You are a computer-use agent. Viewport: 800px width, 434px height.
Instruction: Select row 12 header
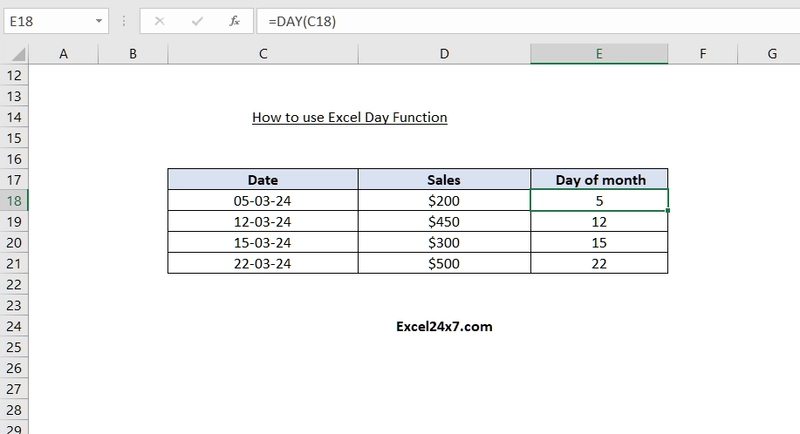(14, 75)
